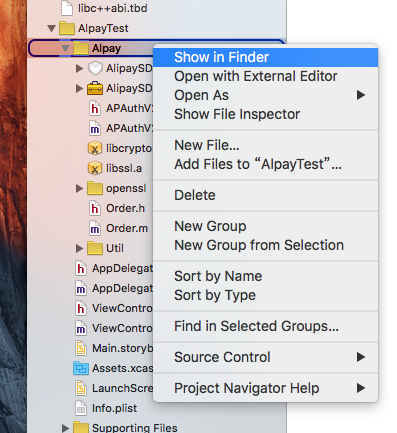
Task: Choose New Group from Selection
Action: [265, 245]
